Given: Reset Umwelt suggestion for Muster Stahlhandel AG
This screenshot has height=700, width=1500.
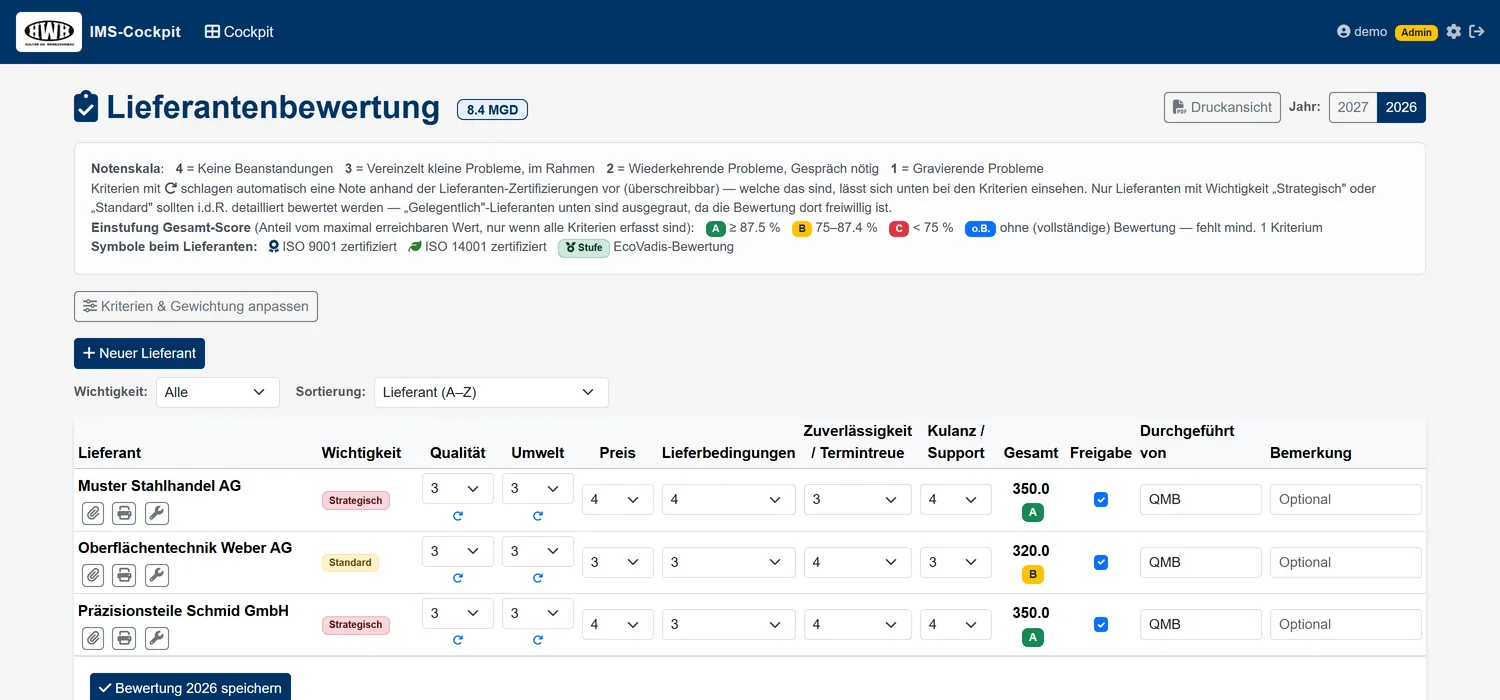Looking at the screenshot, I should pos(538,516).
